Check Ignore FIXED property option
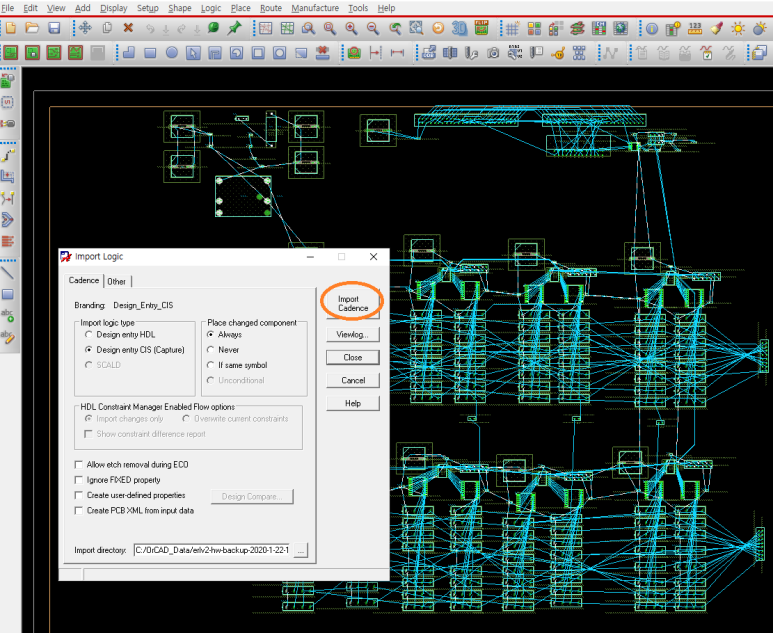Screen dimensions: 773x633 point(80,480)
